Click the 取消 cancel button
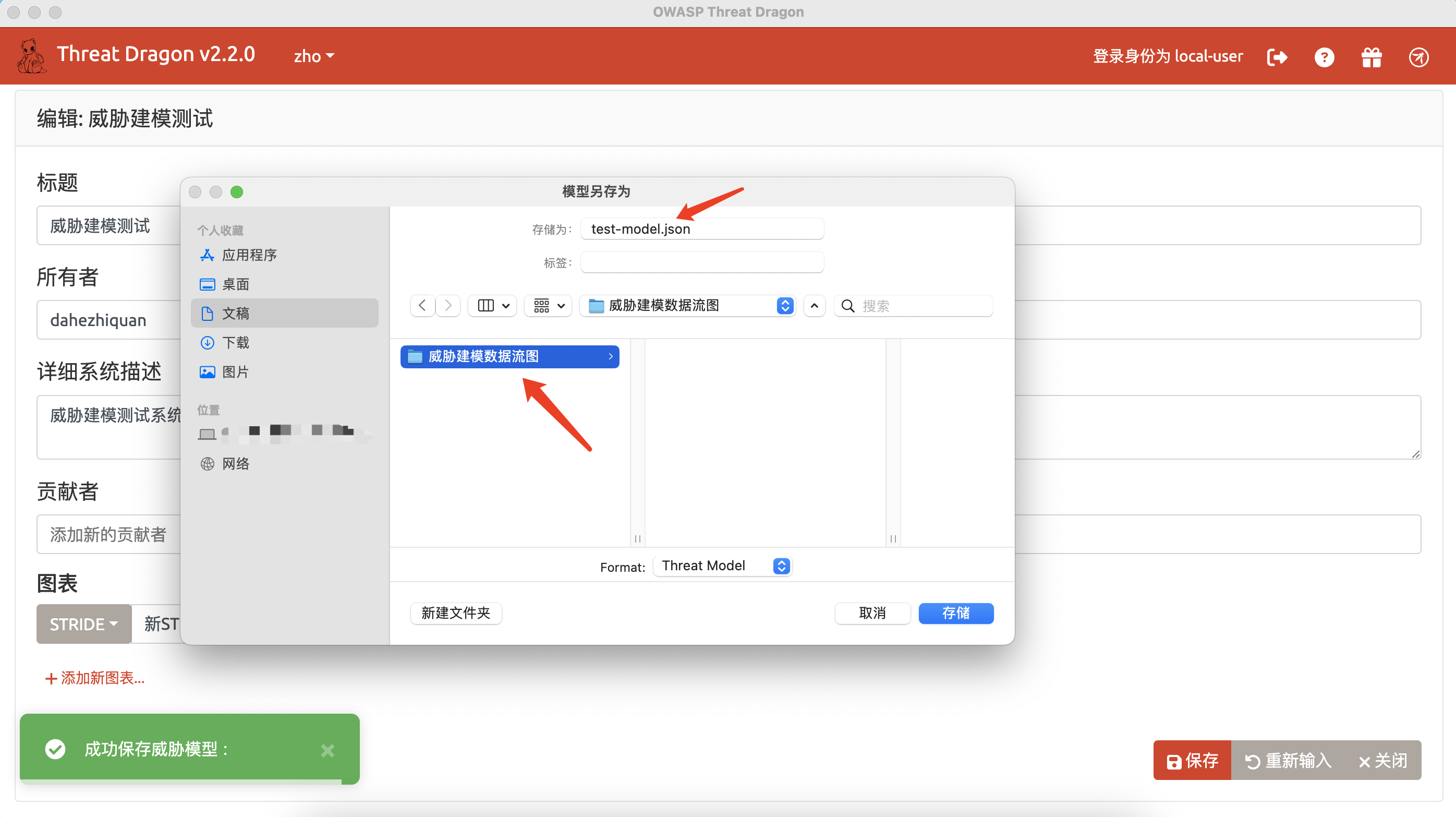The image size is (1456, 817). [872, 613]
